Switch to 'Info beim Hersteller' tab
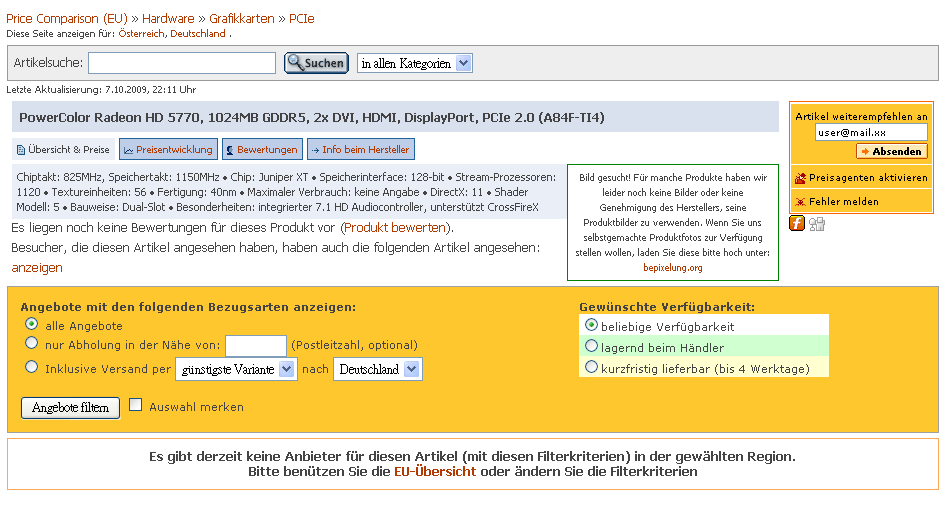This screenshot has height=508, width=947. coord(360,150)
